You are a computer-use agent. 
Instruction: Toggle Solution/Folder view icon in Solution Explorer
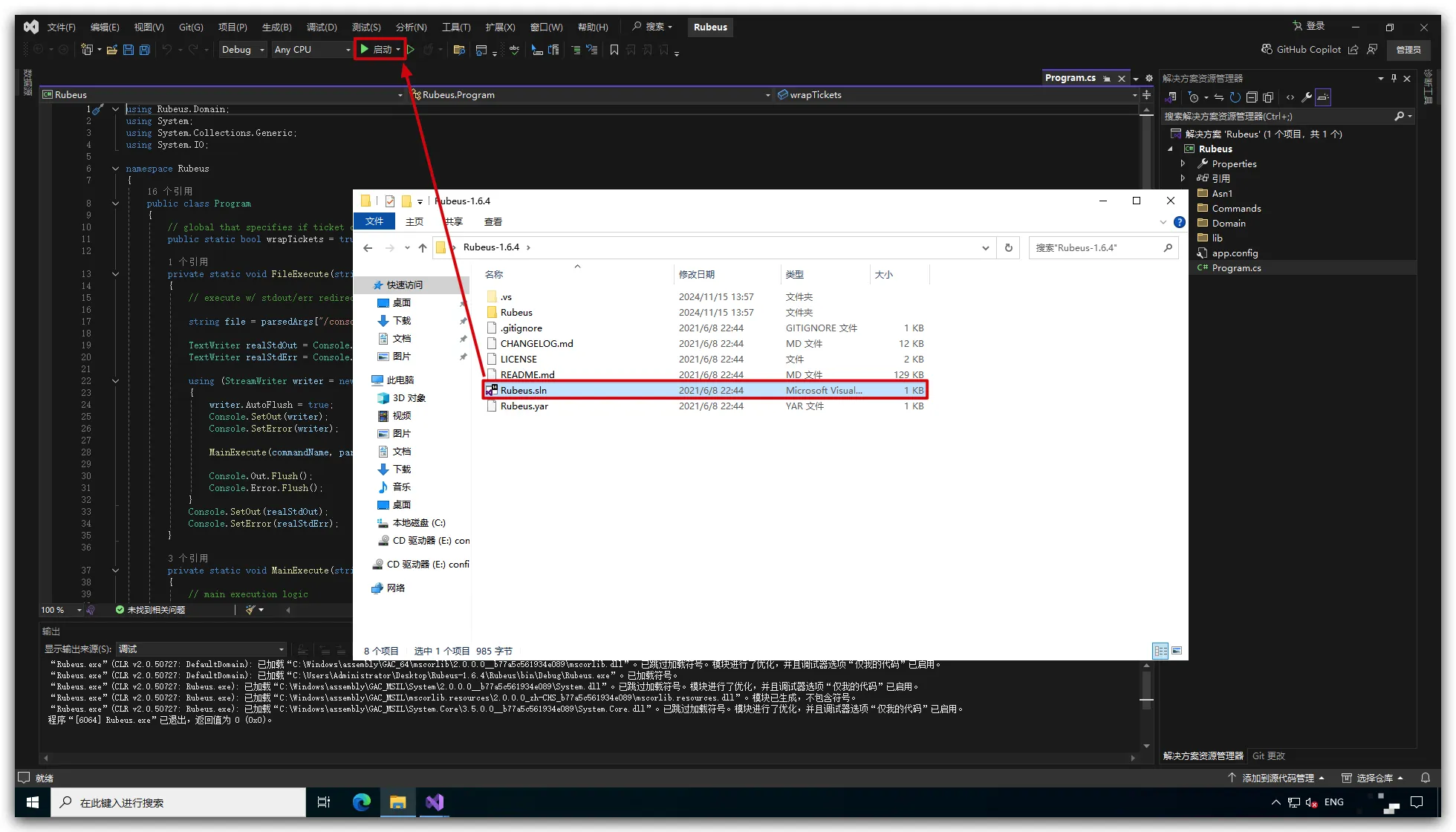pyautogui.click(x=1171, y=97)
